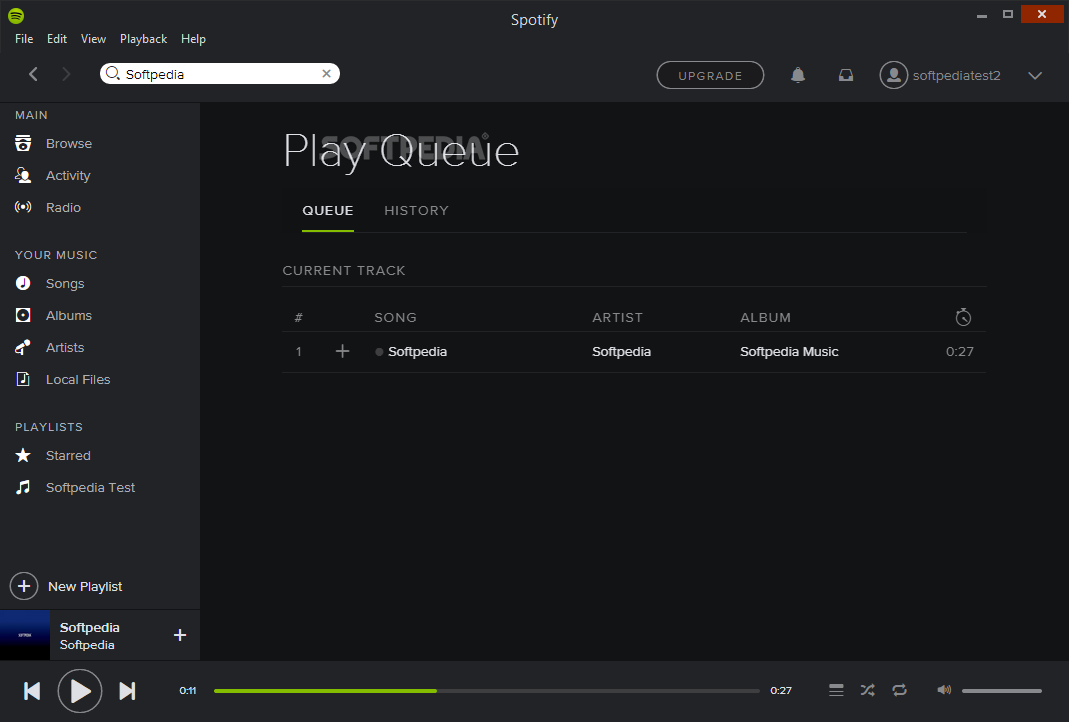Click song name Softpedia in queue row
Image resolution: width=1069 pixels, height=722 pixels.
(417, 352)
